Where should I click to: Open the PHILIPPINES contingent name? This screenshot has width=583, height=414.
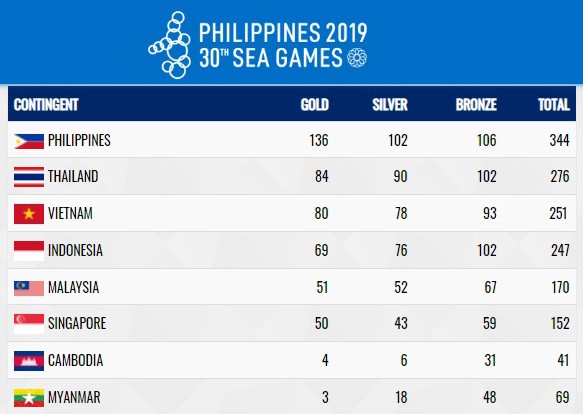pos(79,140)
